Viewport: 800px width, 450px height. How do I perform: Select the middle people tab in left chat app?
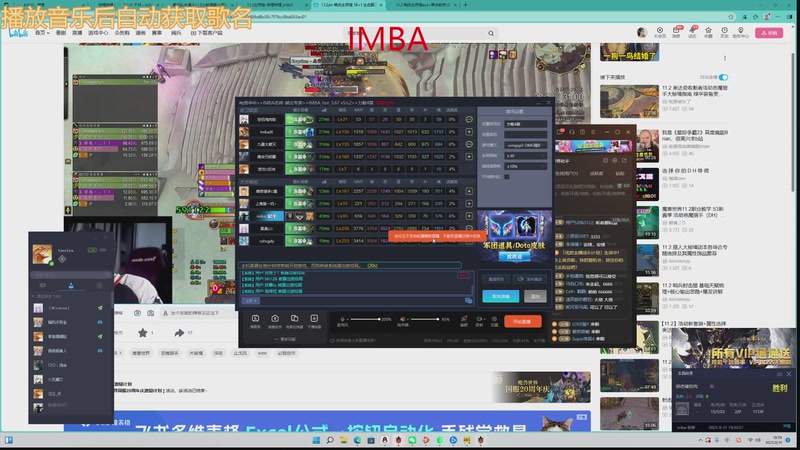pyautogui.click(x=71, y=286)
